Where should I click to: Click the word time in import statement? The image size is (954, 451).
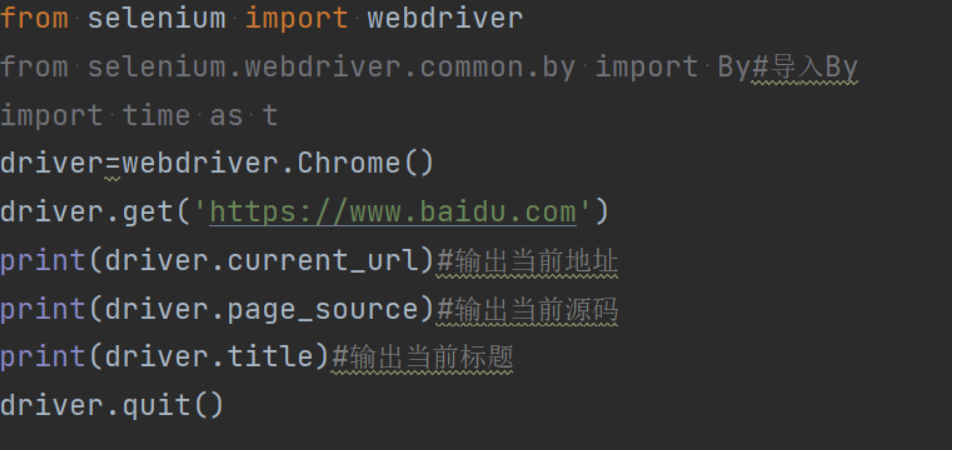pos(156,115)
